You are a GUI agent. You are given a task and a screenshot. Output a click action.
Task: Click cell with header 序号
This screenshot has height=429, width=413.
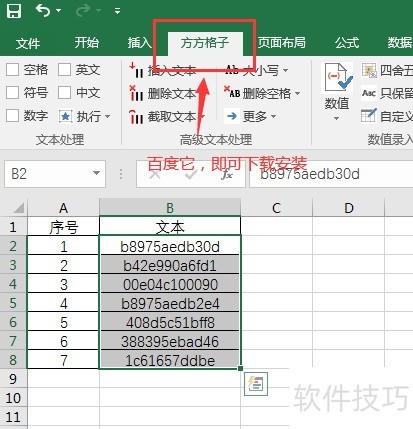coord(63,227)
